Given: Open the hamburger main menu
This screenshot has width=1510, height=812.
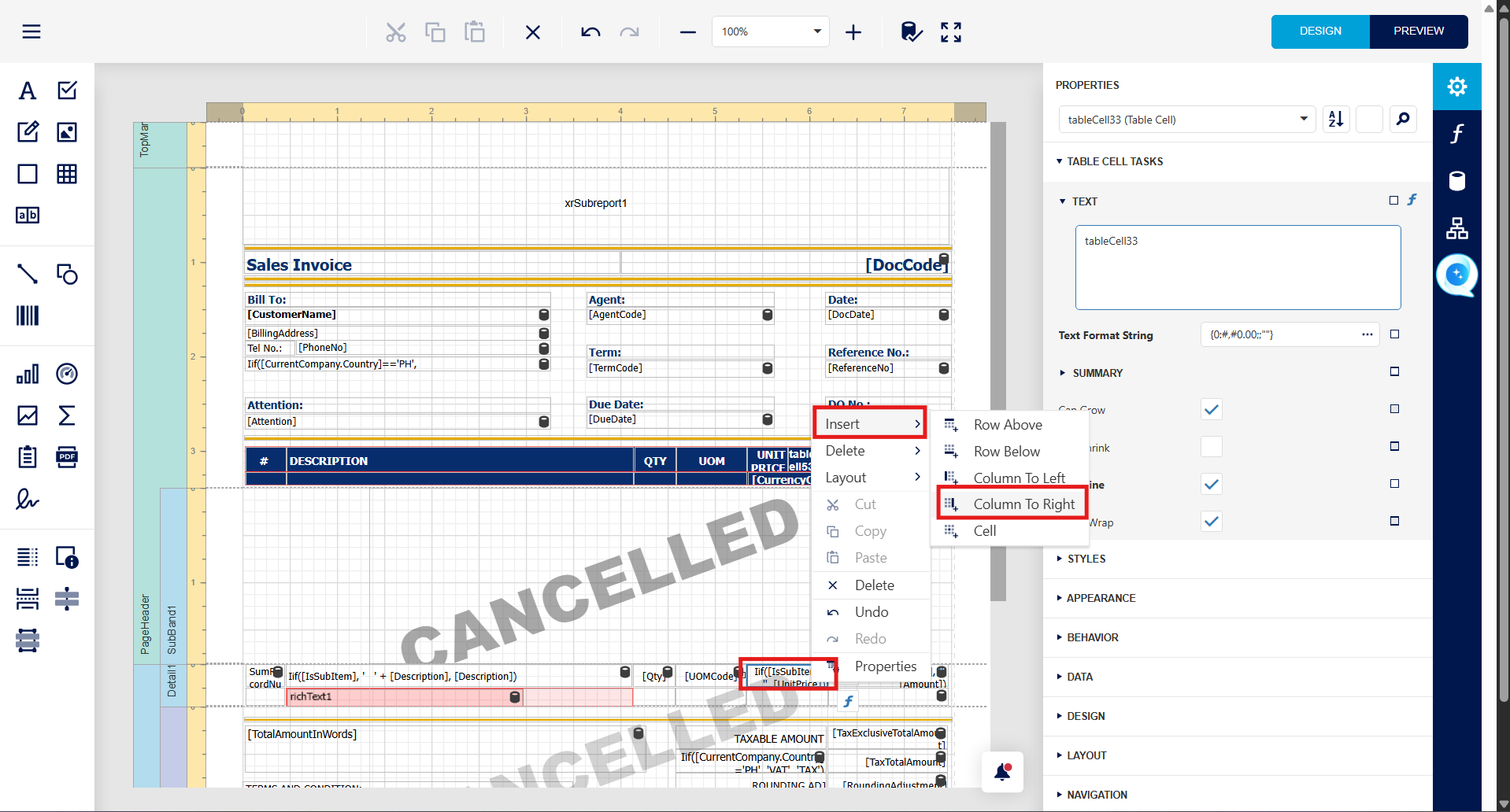Looking at the screenshot, I should [x=31, y=31].
